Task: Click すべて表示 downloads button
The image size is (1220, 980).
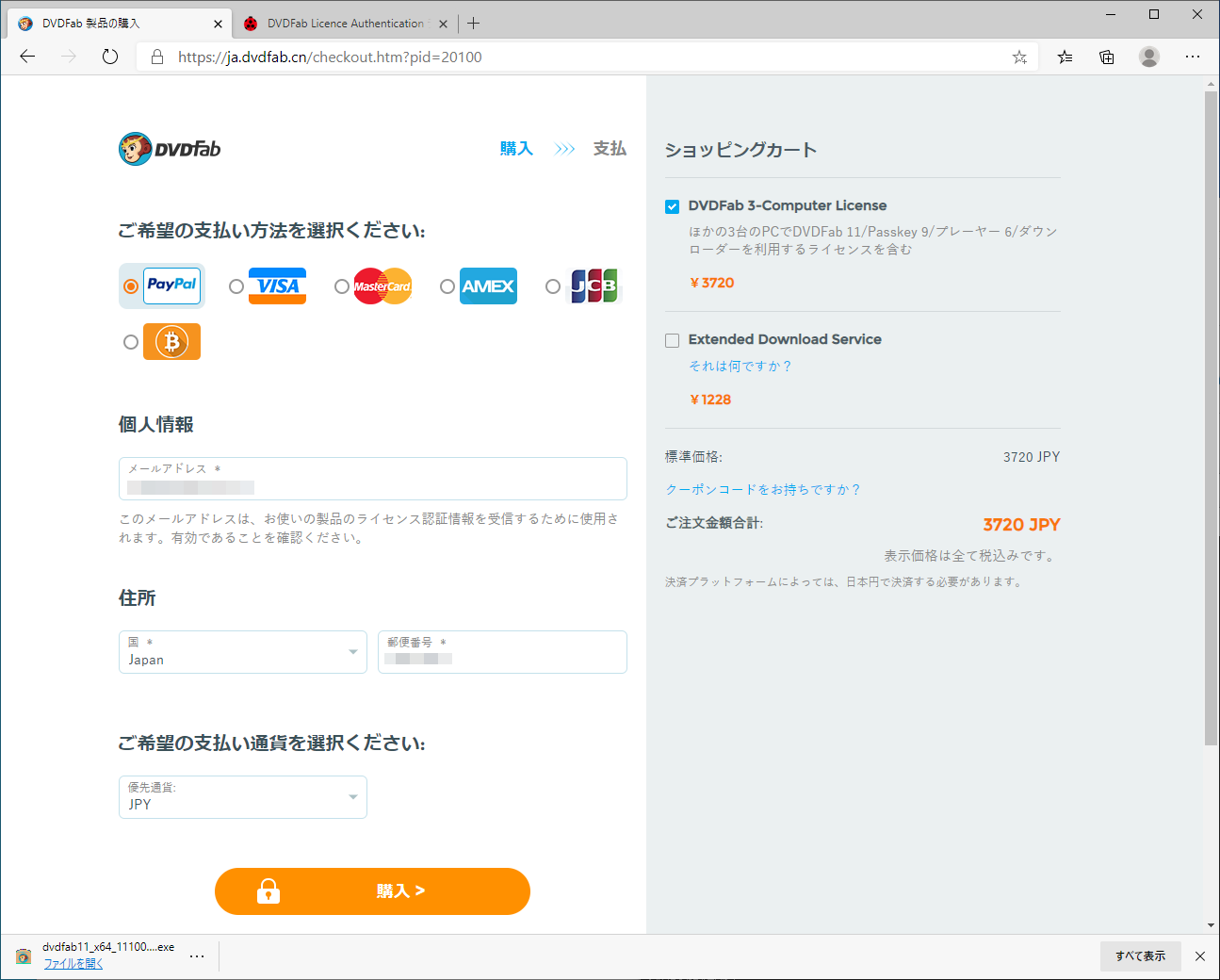Action: point(1140,955)
